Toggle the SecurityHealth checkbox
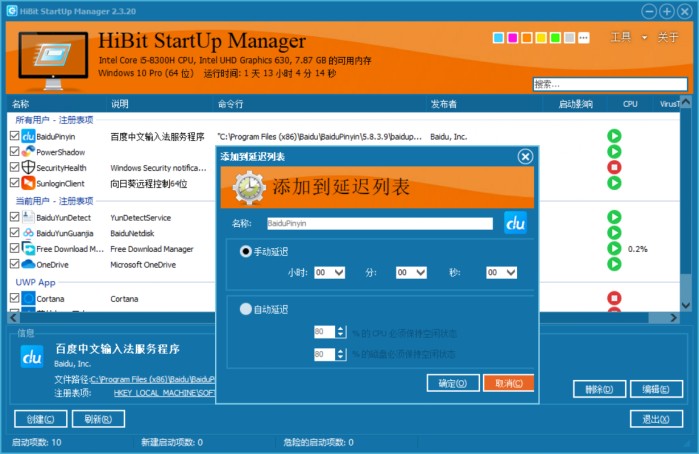 pos(14,167)
